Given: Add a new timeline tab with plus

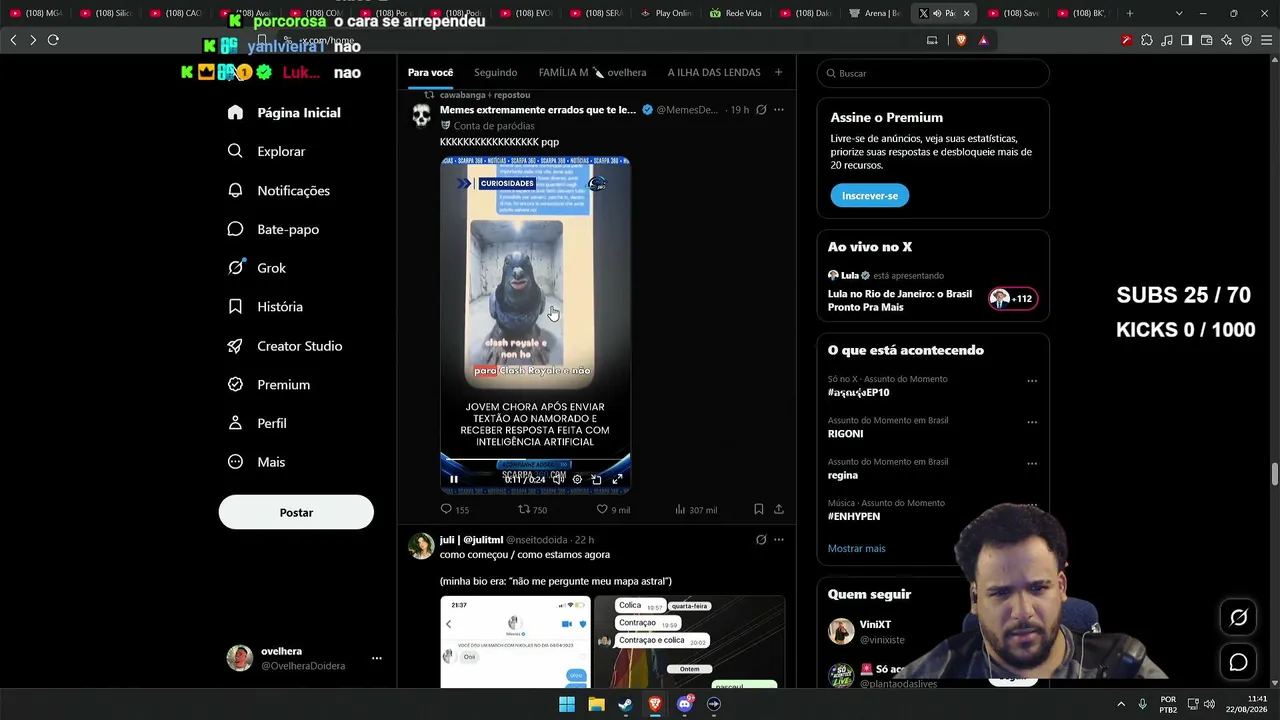Looking at the screenshot, I should pos(778,72).
